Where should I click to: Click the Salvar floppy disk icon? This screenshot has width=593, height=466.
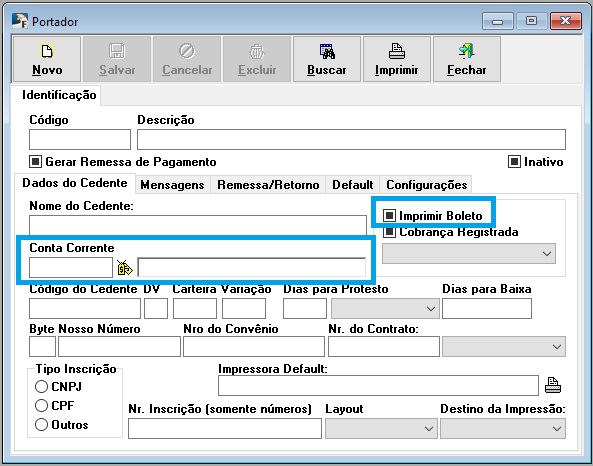[x=117, y=51]
